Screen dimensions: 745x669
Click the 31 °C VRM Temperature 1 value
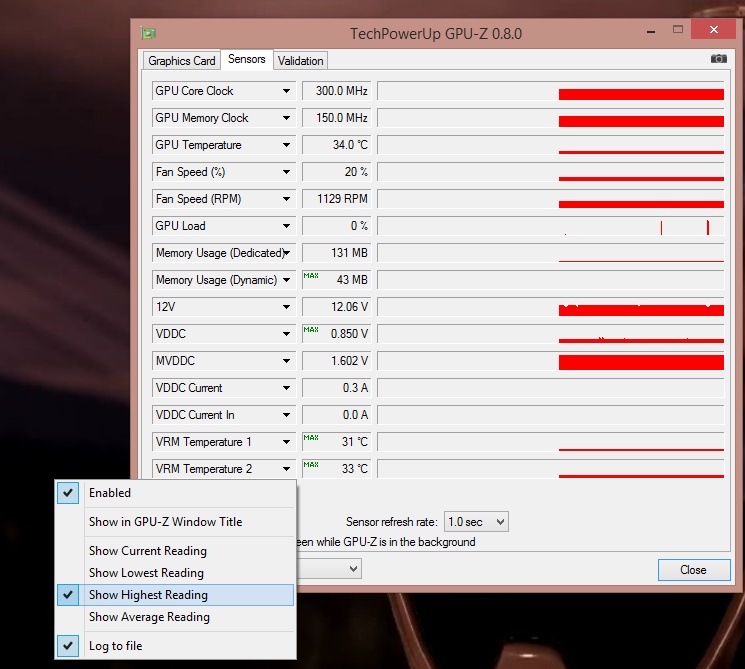[336, 442]
